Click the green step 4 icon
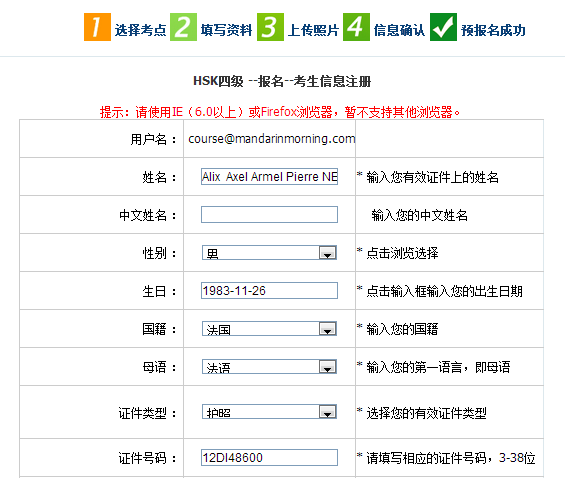Image resolution: width=565 pixels, height=478 pixels. (x=356, y=27)
